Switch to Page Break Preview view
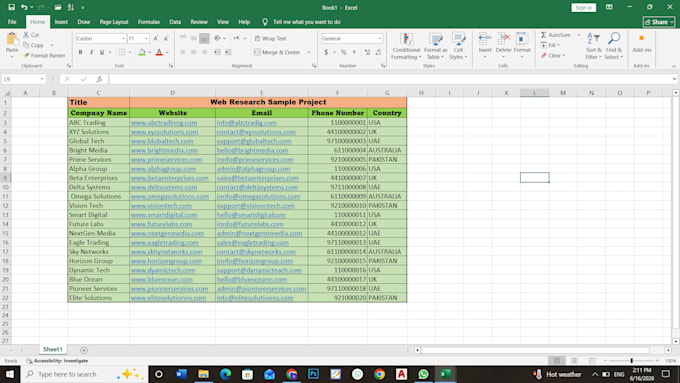 pyautogui.click(x=592, y=360)
